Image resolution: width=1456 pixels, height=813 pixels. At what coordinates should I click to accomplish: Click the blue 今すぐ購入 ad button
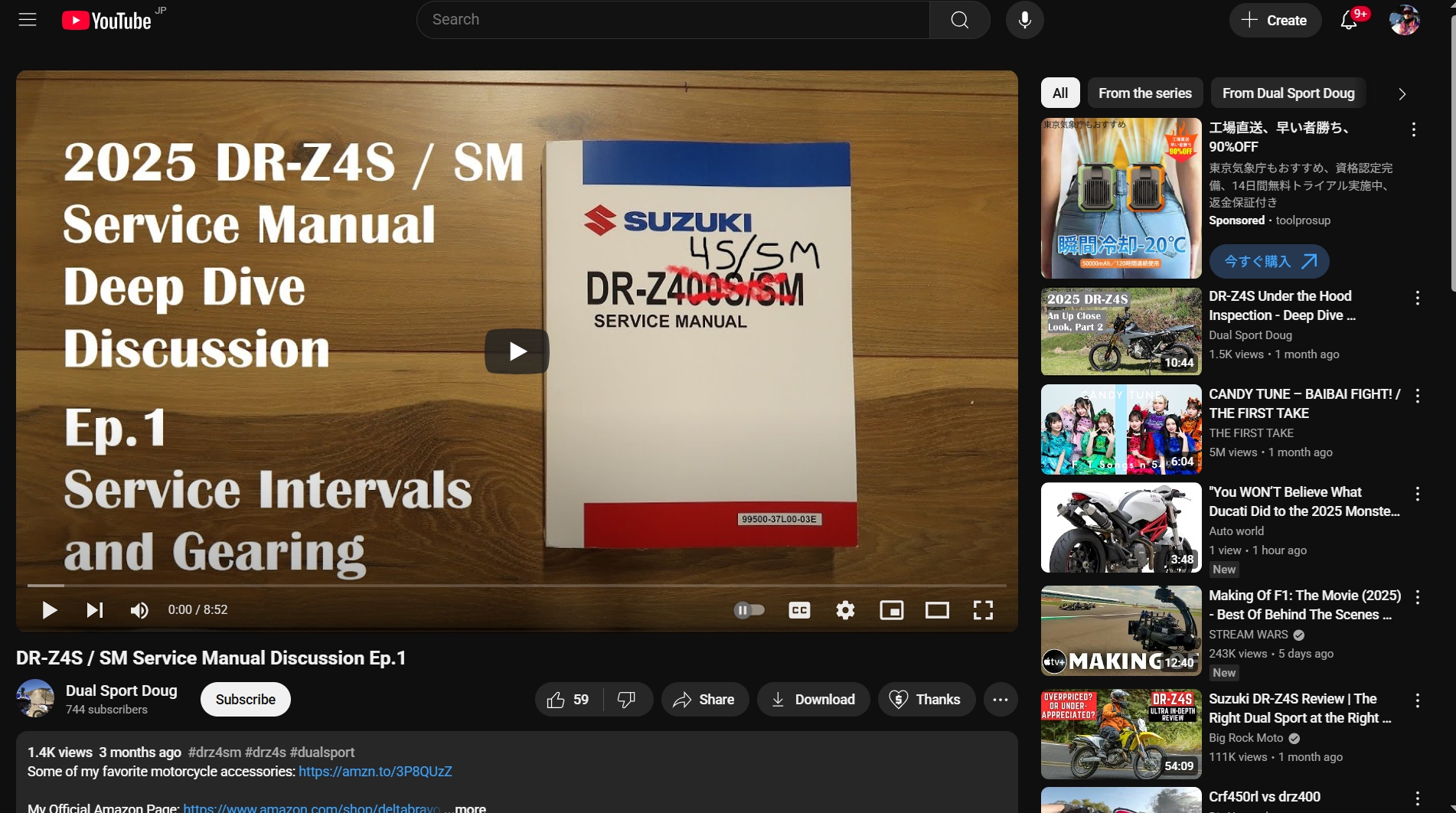pyautogui.click(x=1269, y=262)
